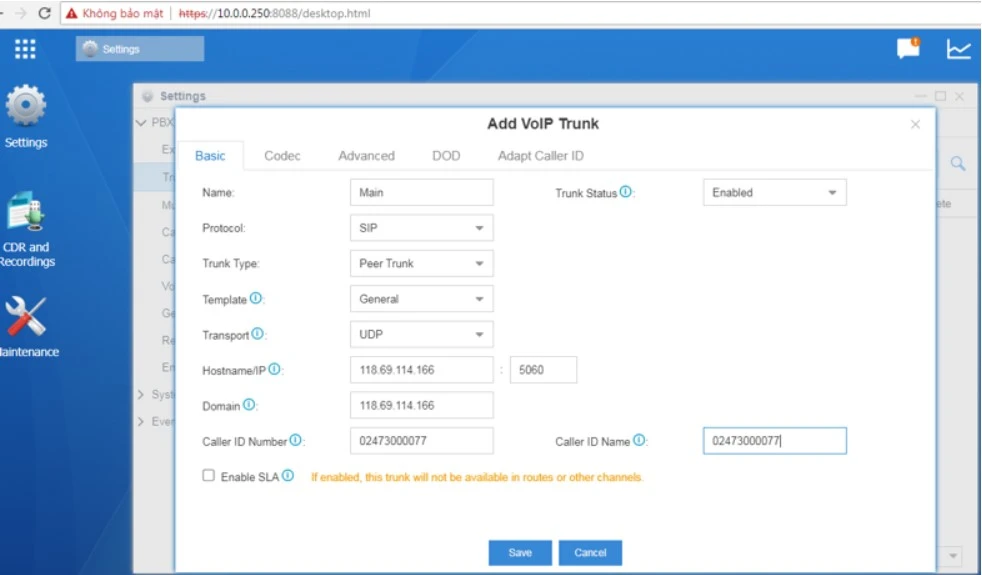Open CDR and Recordings icon
Screen dimensions: 982x575
click(26, 214)
